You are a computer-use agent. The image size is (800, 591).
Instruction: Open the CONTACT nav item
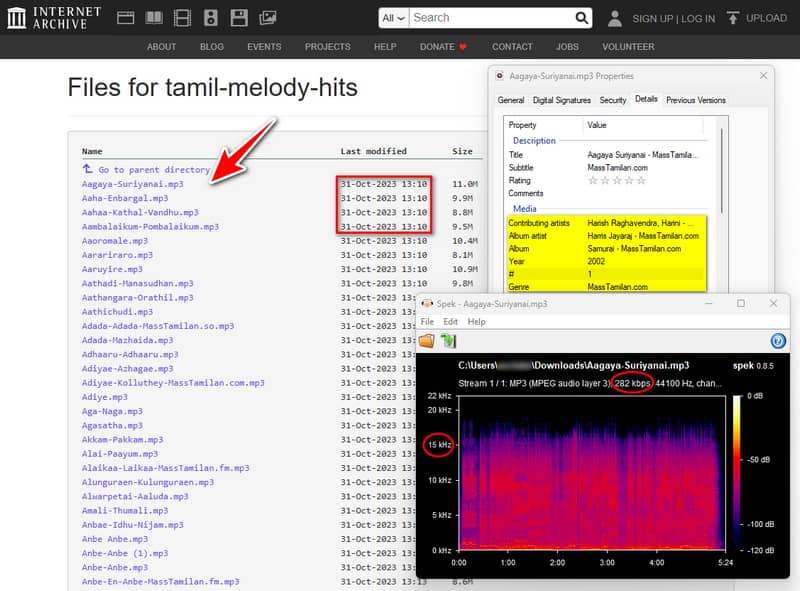pos(512,47)
